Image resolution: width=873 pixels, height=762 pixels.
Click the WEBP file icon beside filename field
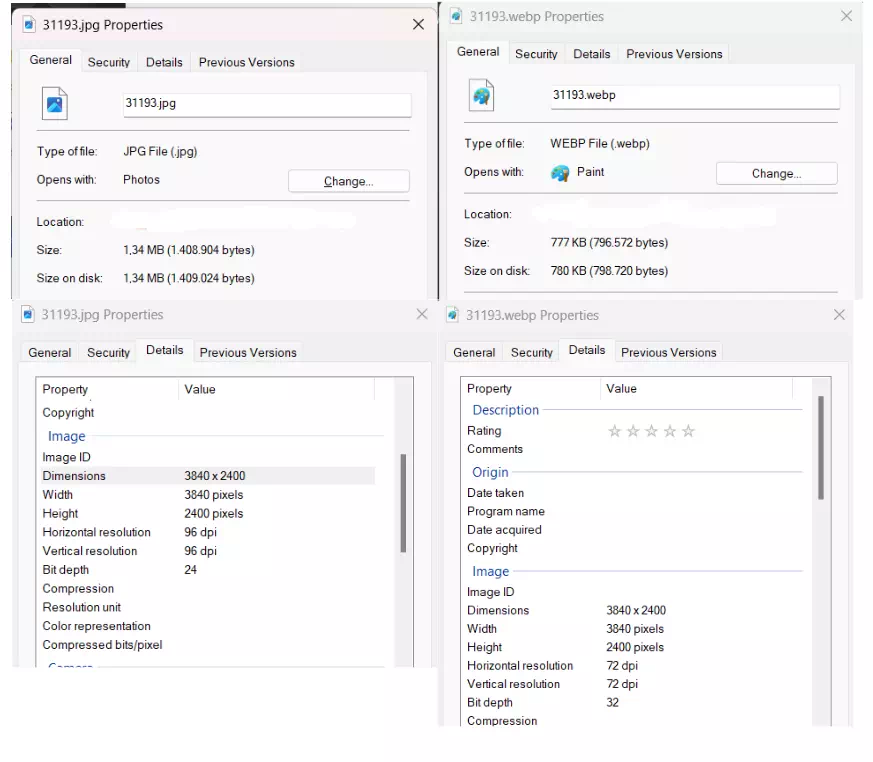(x=482, y=96)
